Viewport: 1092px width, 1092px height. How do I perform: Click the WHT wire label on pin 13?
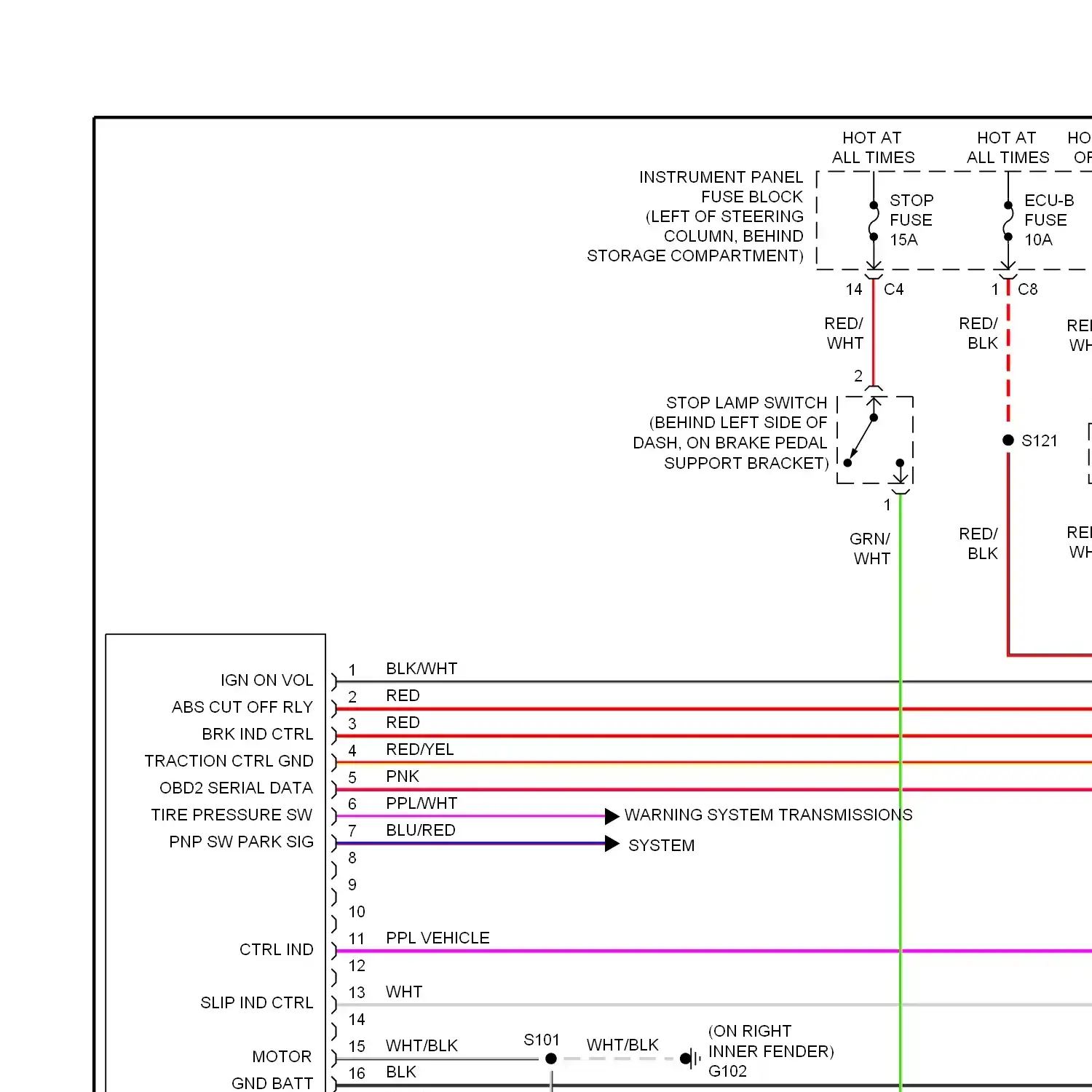click(404, 992)
